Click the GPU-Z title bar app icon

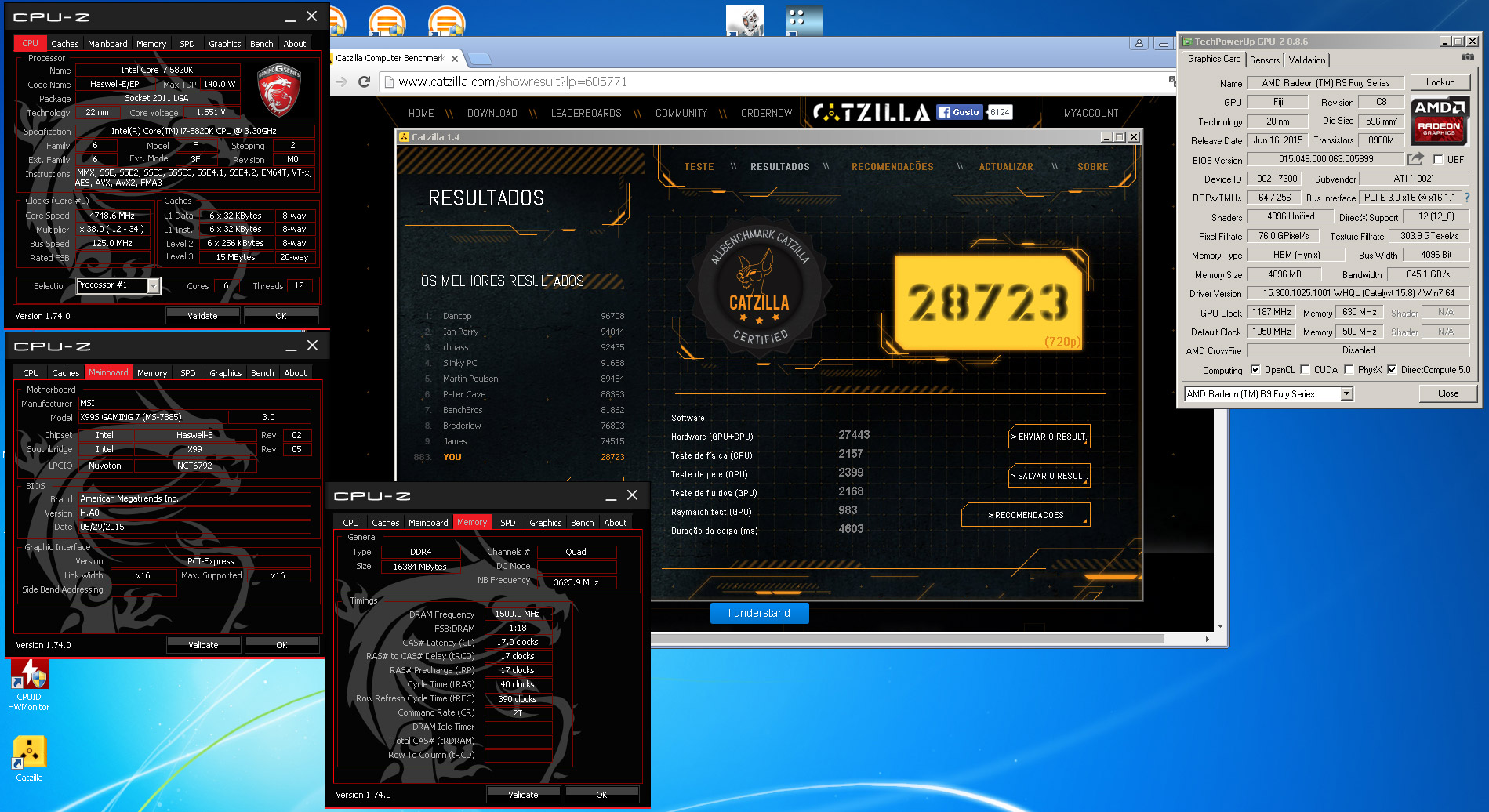click(1187, 42)
